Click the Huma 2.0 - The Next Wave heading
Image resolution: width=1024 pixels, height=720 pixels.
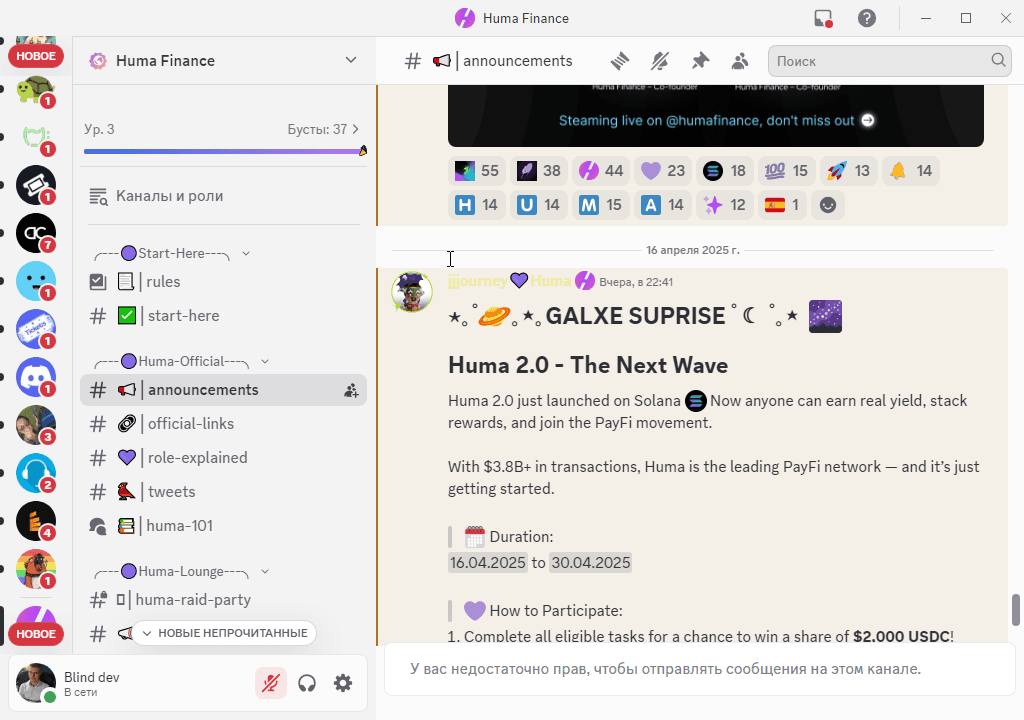(588, 365)
